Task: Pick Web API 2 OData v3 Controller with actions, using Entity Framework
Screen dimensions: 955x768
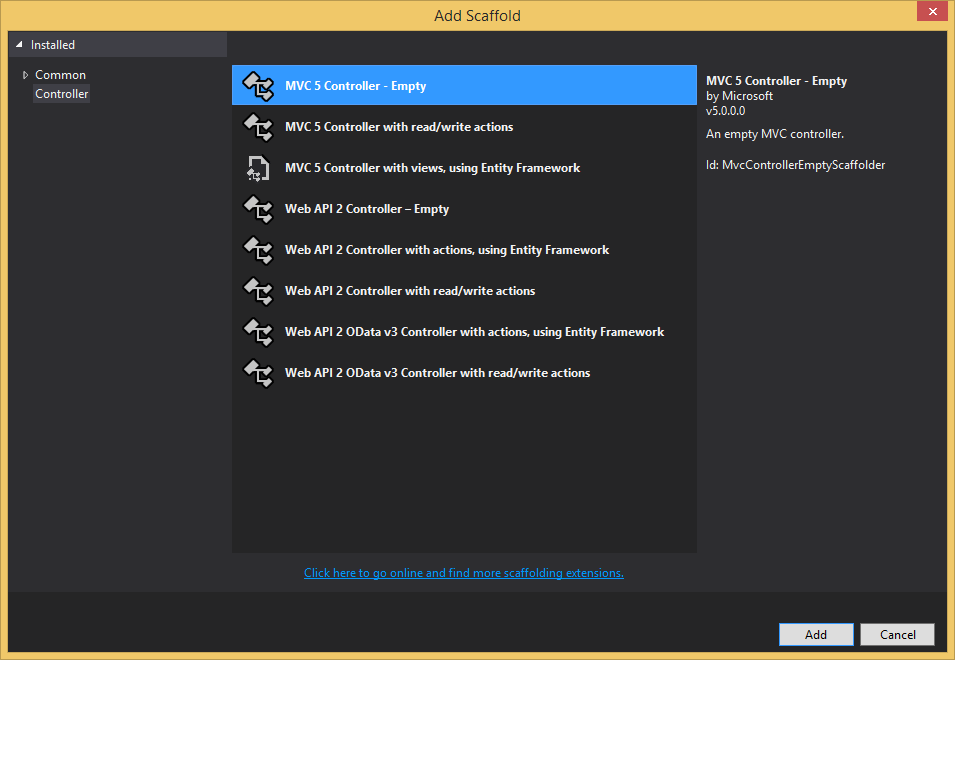Action: [x=464, y=331]
